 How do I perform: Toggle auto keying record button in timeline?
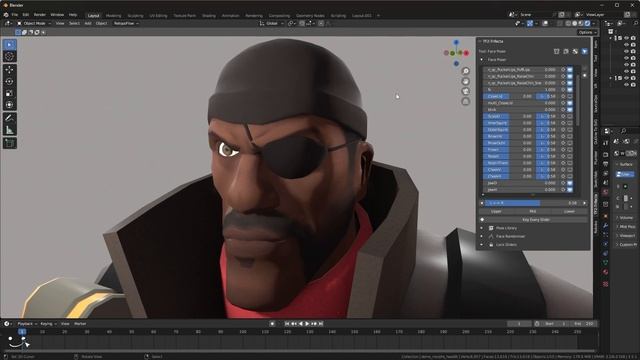coord(272,324)
